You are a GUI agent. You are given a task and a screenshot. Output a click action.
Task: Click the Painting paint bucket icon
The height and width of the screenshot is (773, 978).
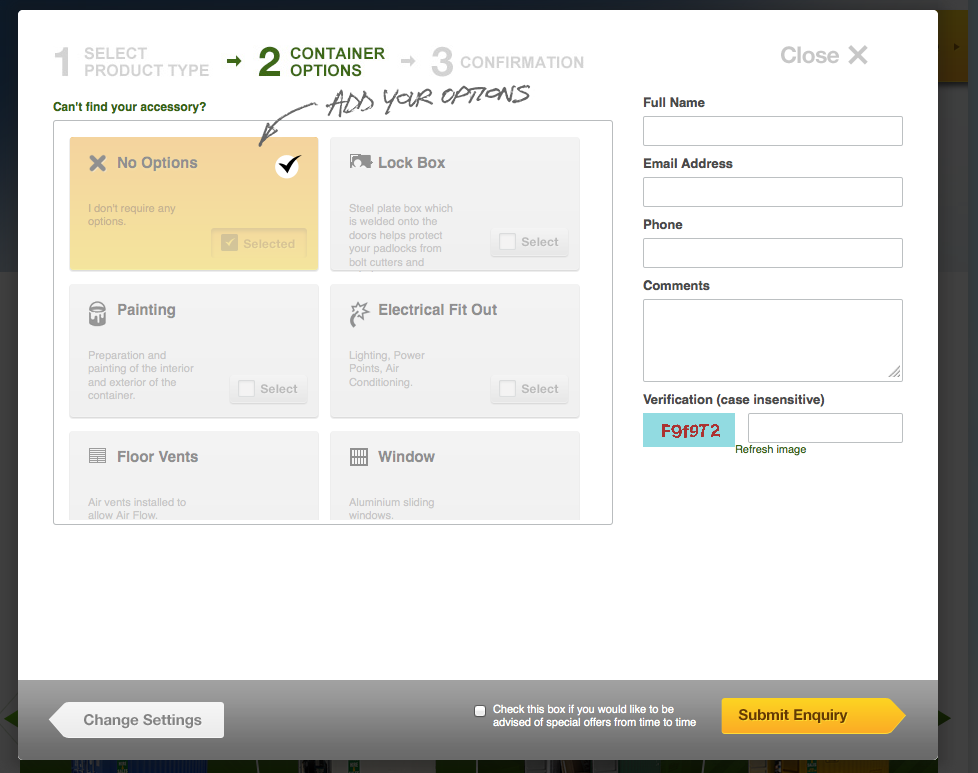pos(97,313)
